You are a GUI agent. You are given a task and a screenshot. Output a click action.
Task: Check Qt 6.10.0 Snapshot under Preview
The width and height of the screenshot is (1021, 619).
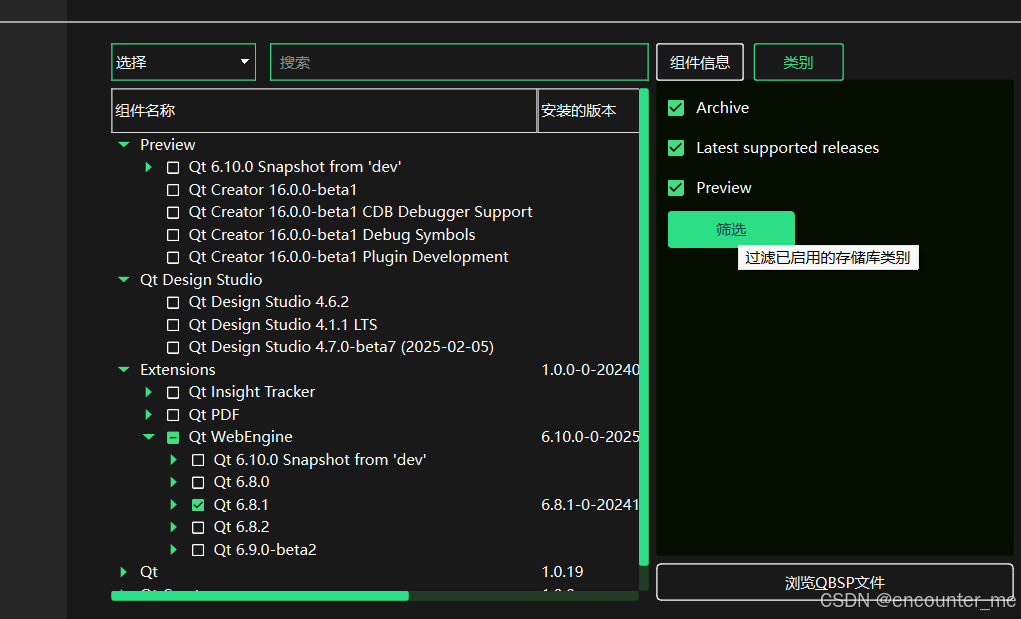[173, 168]
